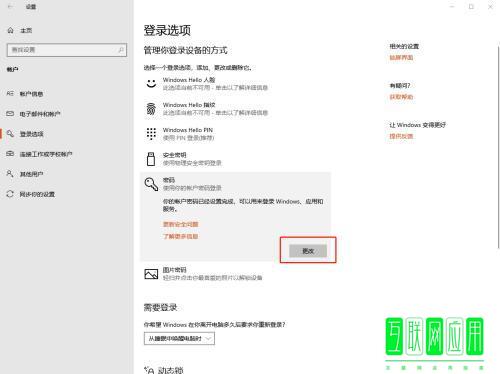This screenshot has width=500, height=374.
Task: Open 更新安全问题 update security questions link
Action: (x=180, y=224)
